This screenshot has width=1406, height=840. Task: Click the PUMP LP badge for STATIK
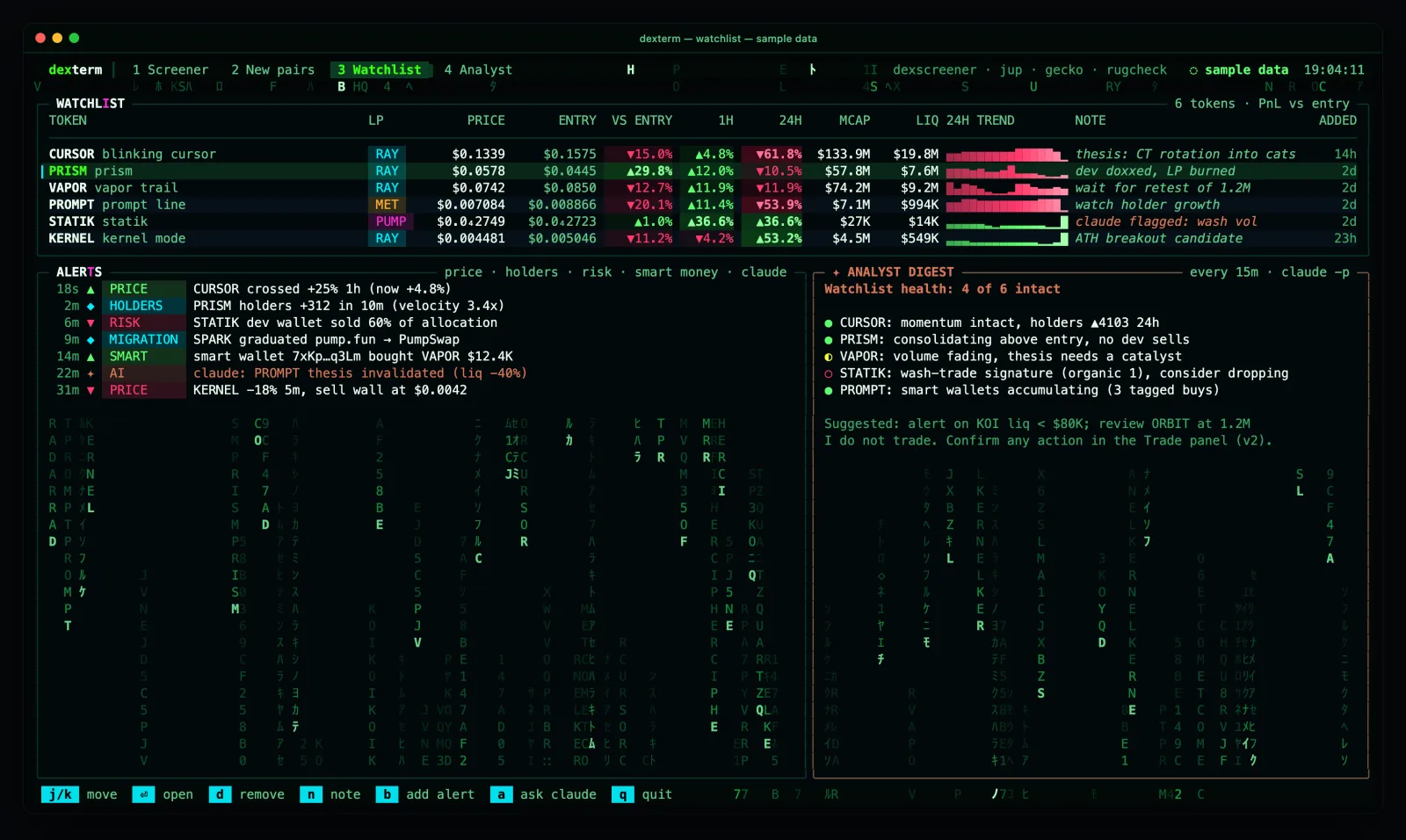pos(390,221)
